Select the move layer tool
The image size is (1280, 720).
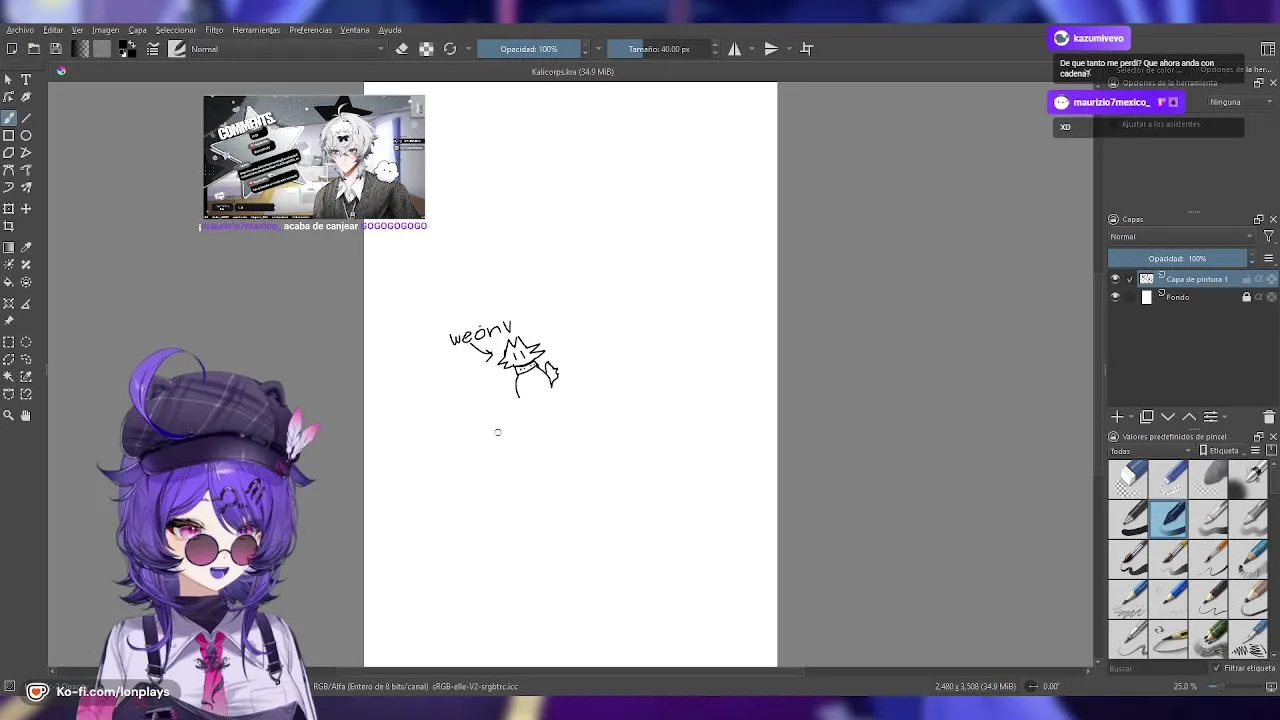26,209
